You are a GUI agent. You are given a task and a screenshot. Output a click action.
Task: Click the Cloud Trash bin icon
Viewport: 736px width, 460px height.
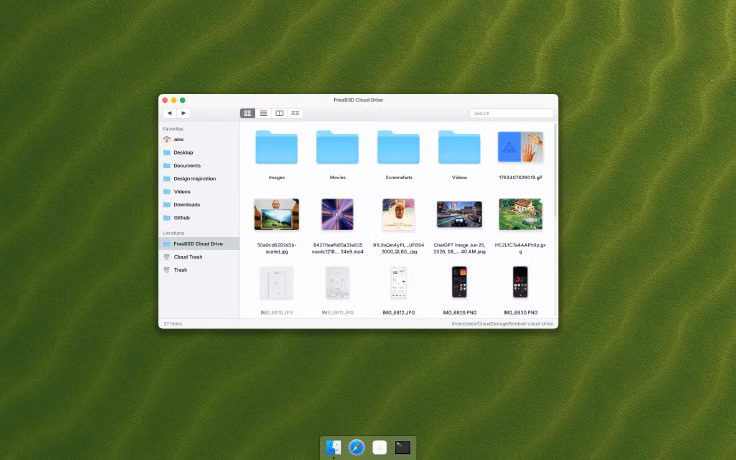[x=167, y=257]
